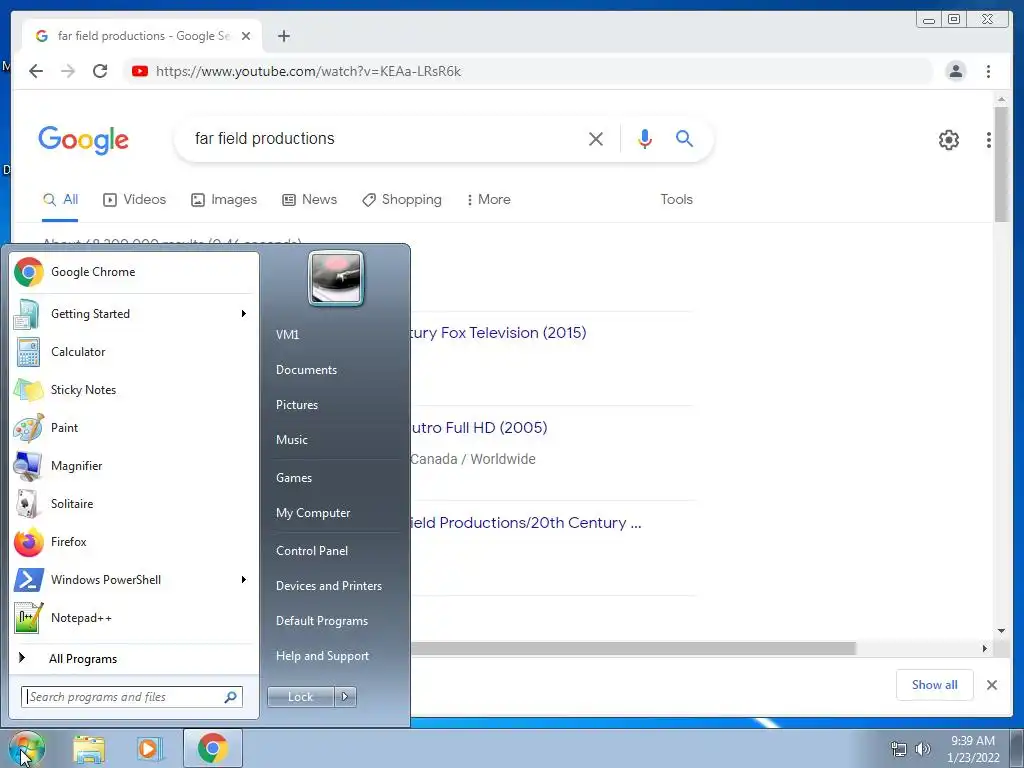Screen dimensions: 1024x768
Task: Click the user account picture in Start menu
Action: (336, 278)
